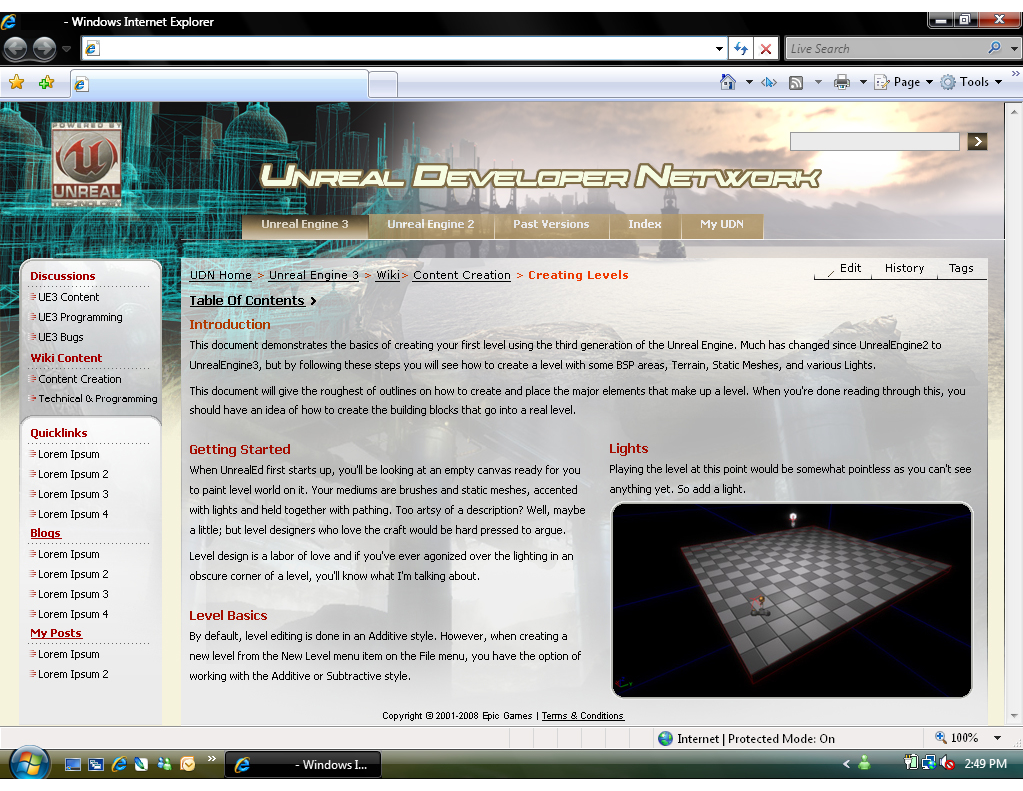Select the Unreal Engine 2 tab

point(431,225)
